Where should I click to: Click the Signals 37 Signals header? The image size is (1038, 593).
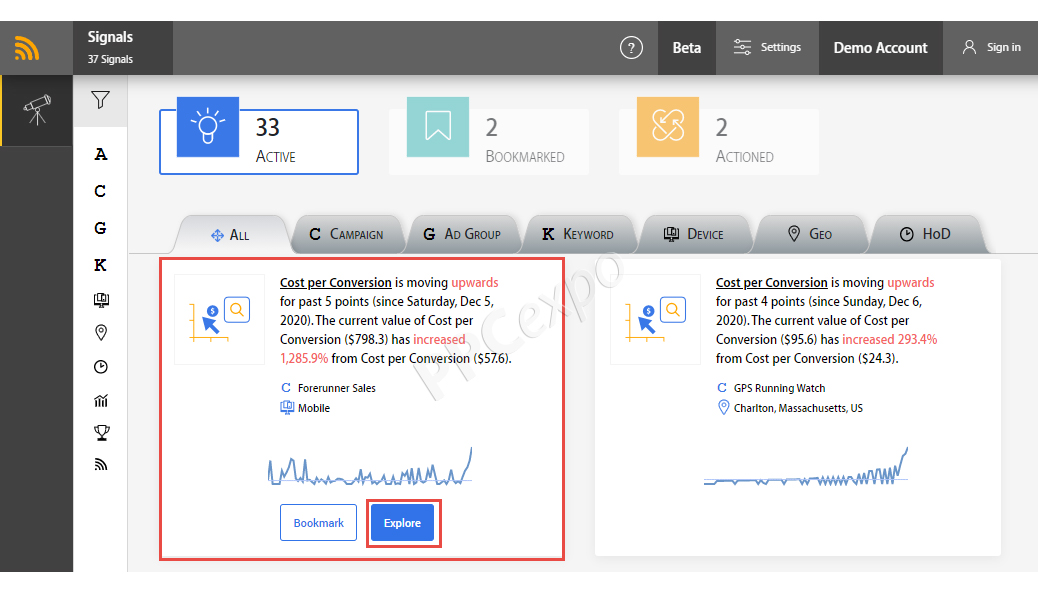point(123,48)
